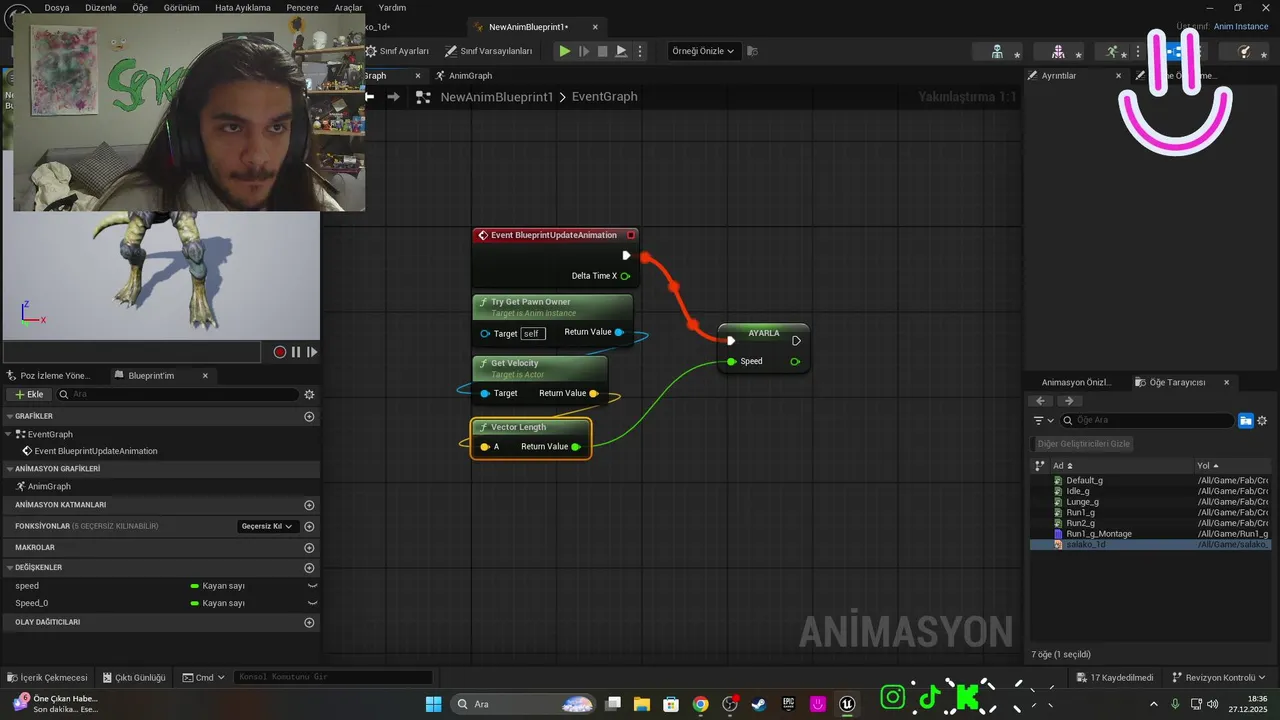This screenshot has width=1280, height=720.
Task: Open Blueprint'im panel settings gear
Action: coord(309,395)
